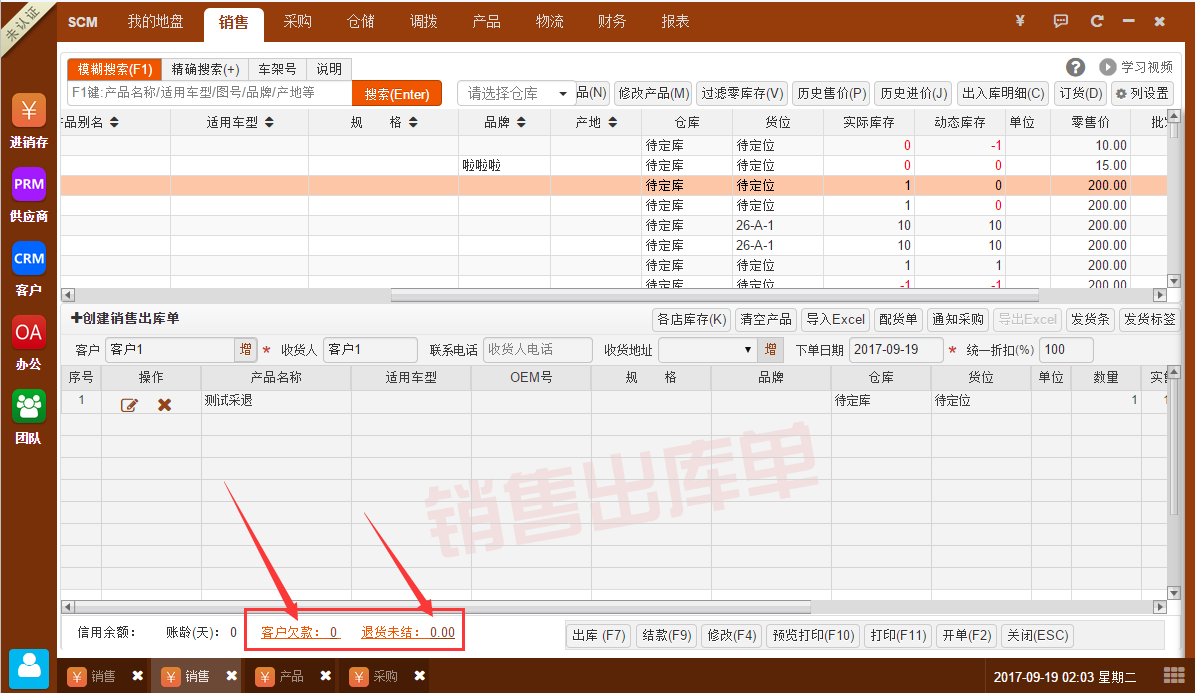Viewport: 1195px width, 693px height.
Task: Click order table's horizontal scrollbar left arrow
Action: [68, 607]
